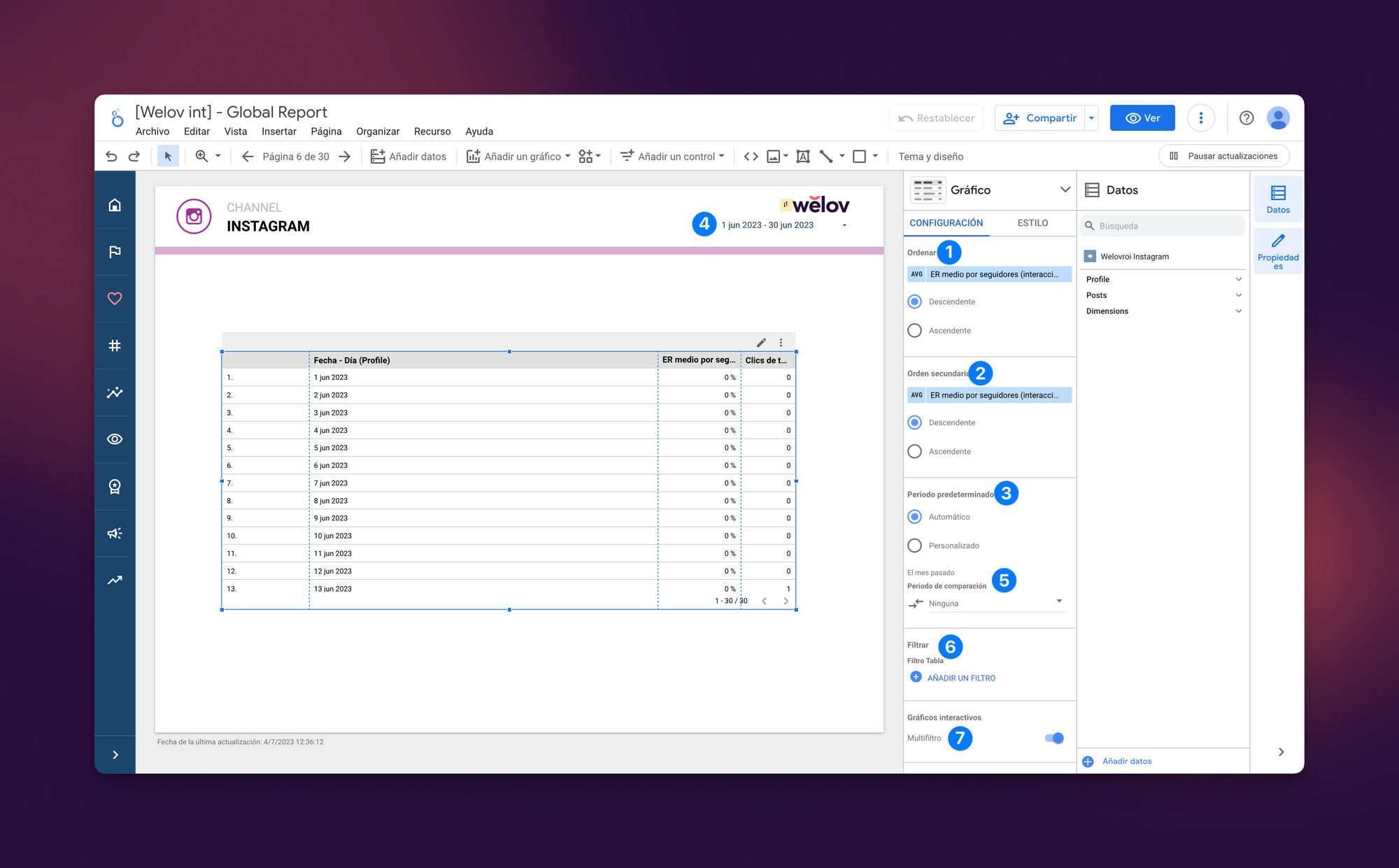Viewport: 1399px width, 868px height.
Task: Open the Organizar menu
Action: 378,131
